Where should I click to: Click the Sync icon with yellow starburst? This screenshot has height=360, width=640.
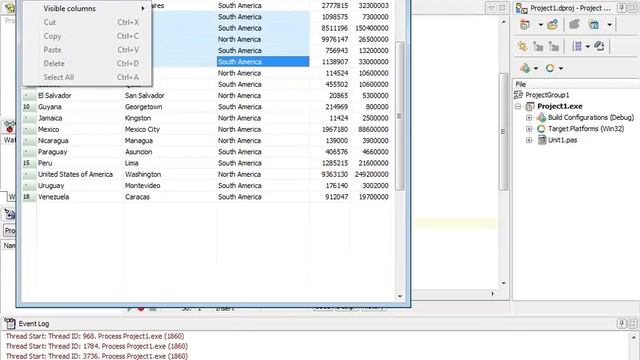click(522, 47)
